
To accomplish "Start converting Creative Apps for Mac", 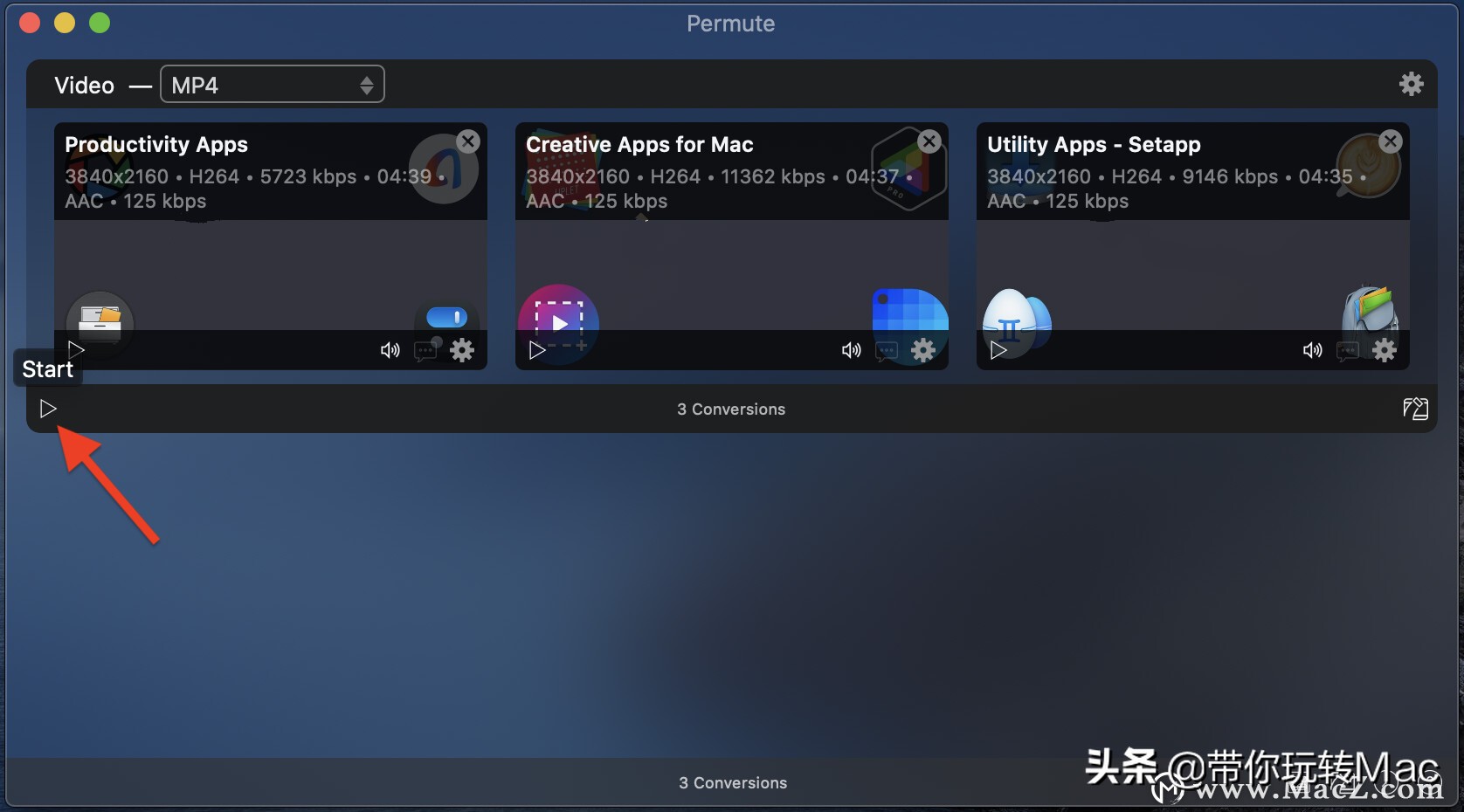I will coord(537,350).
